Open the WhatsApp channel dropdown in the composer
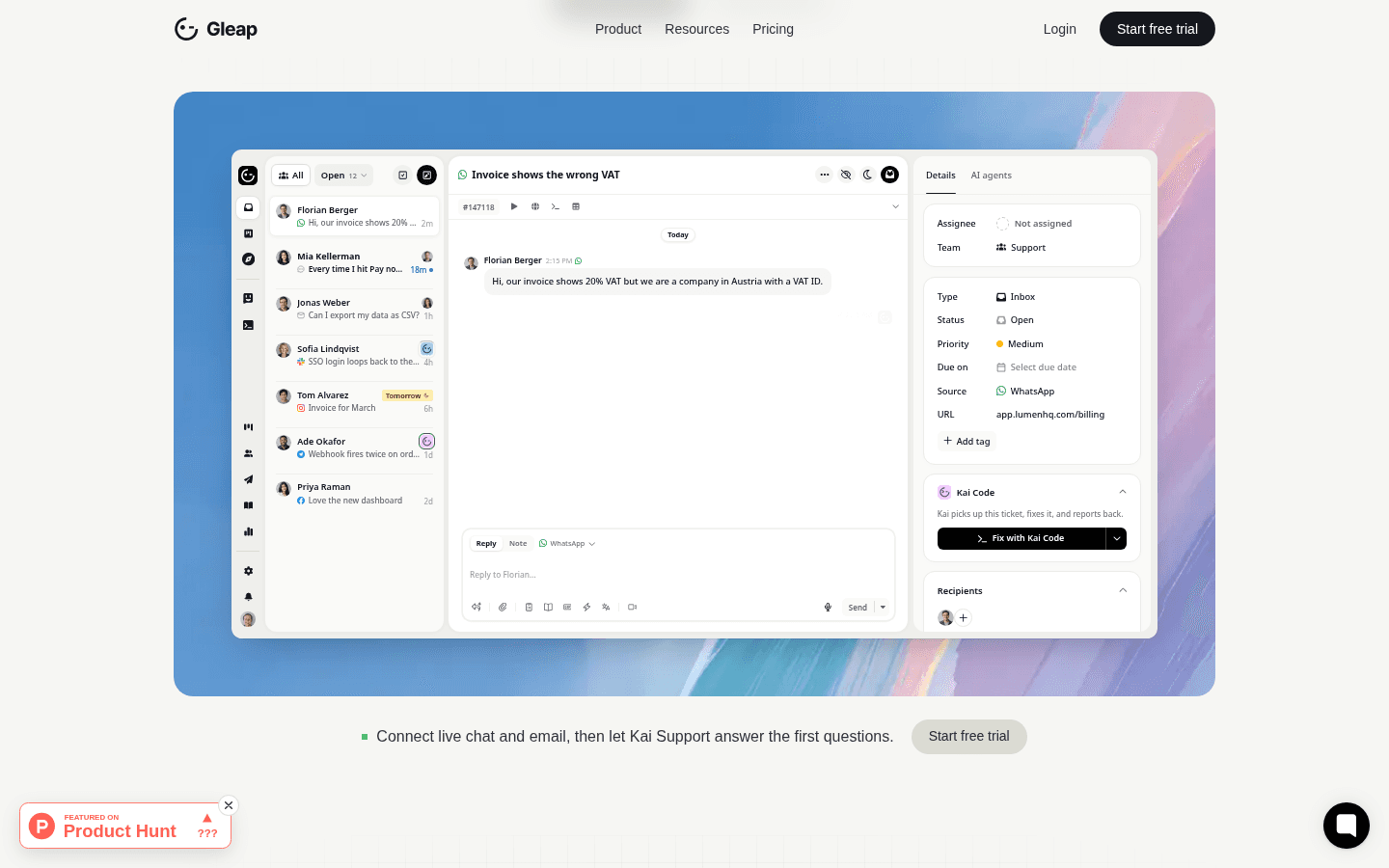 coord(567,544)
